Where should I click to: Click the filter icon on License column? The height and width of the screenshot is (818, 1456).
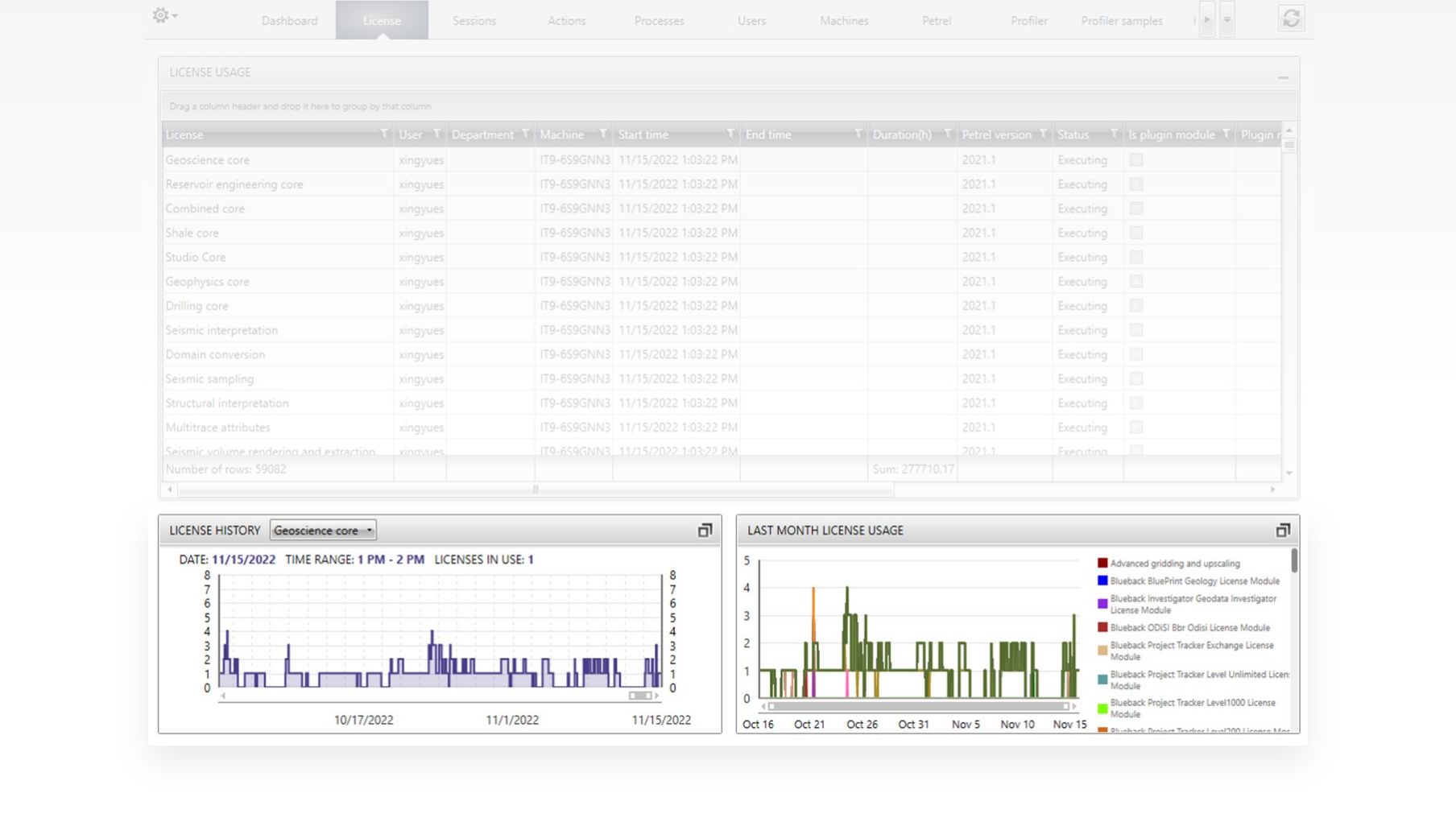(x=384, y=134)
